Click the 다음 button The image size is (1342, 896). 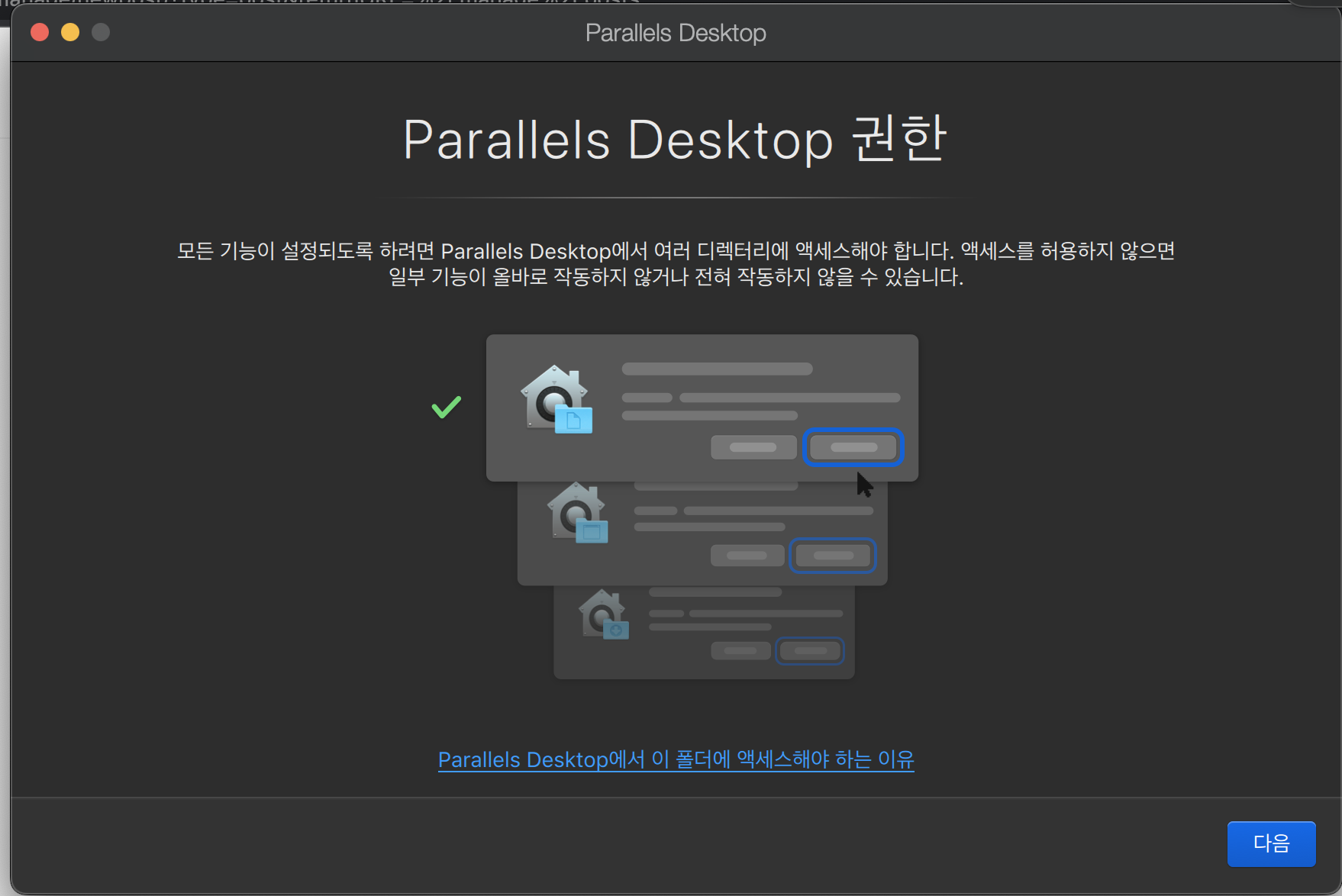(x=1271, y=843)
